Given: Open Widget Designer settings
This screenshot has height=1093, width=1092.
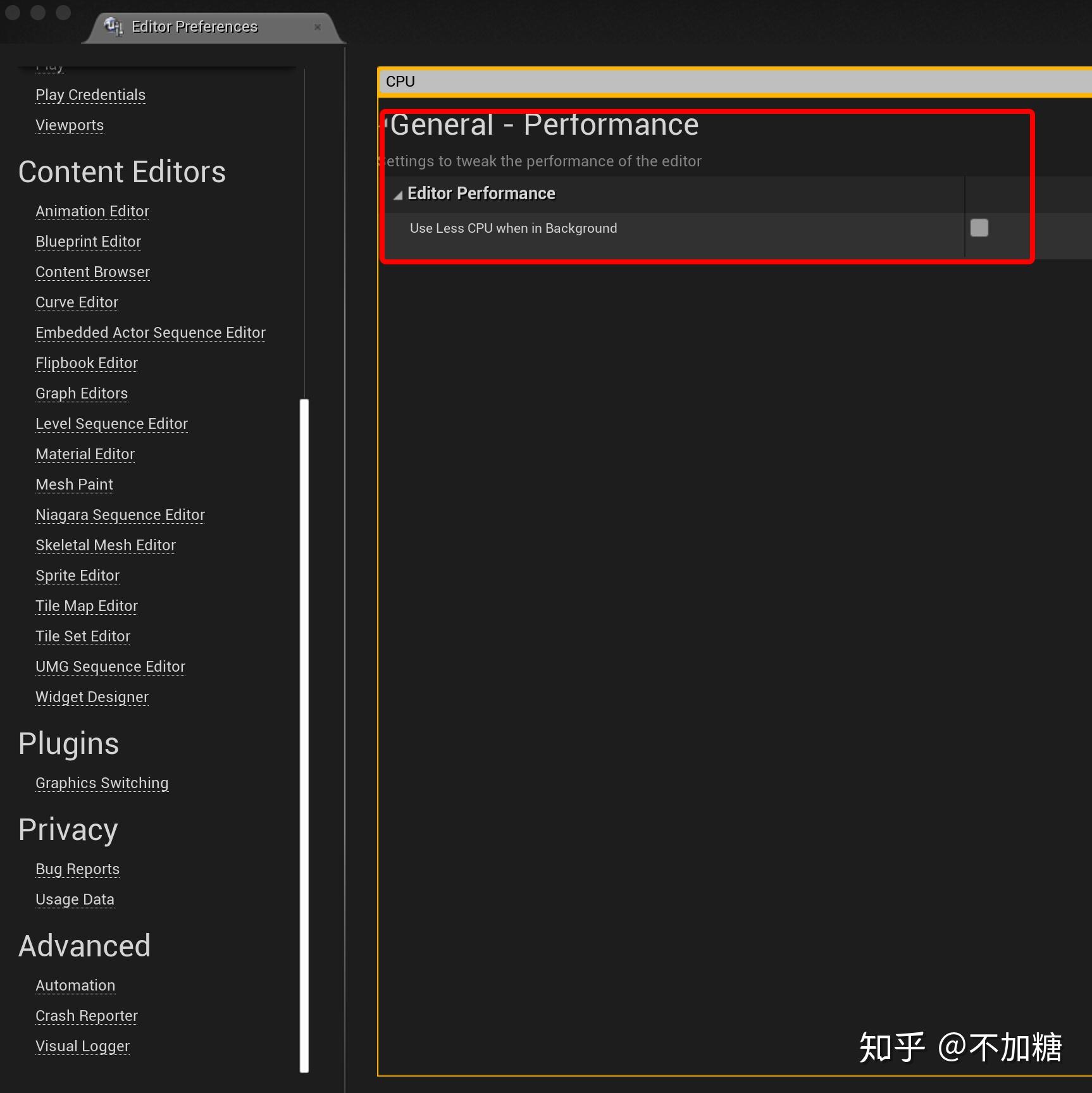Looking at the screenshot, I should pos(92,697).
